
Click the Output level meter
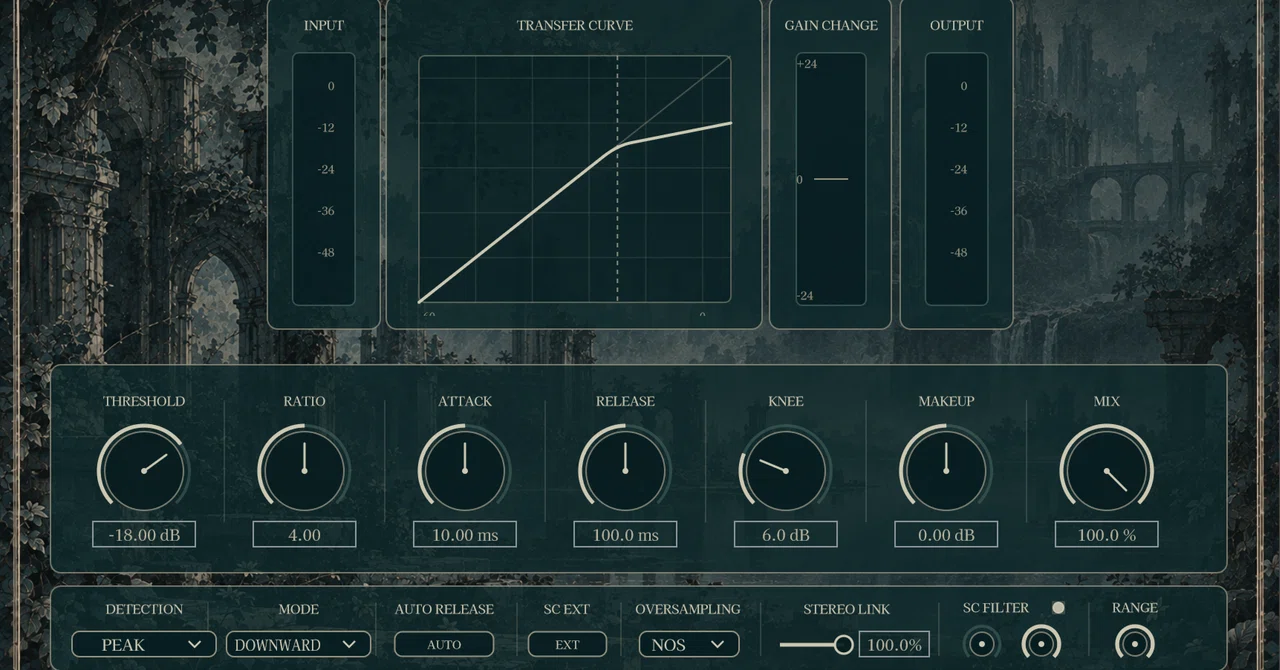coord(956,179)
